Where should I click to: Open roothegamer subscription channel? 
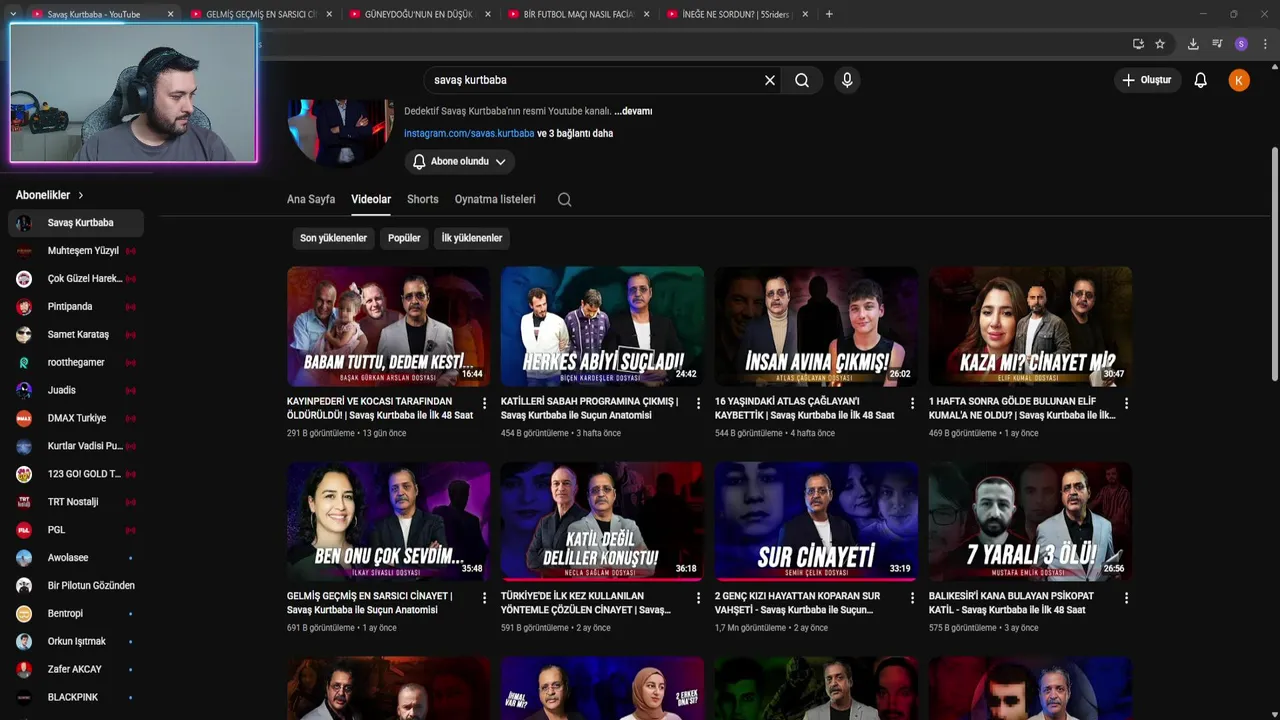click(76, 363)
